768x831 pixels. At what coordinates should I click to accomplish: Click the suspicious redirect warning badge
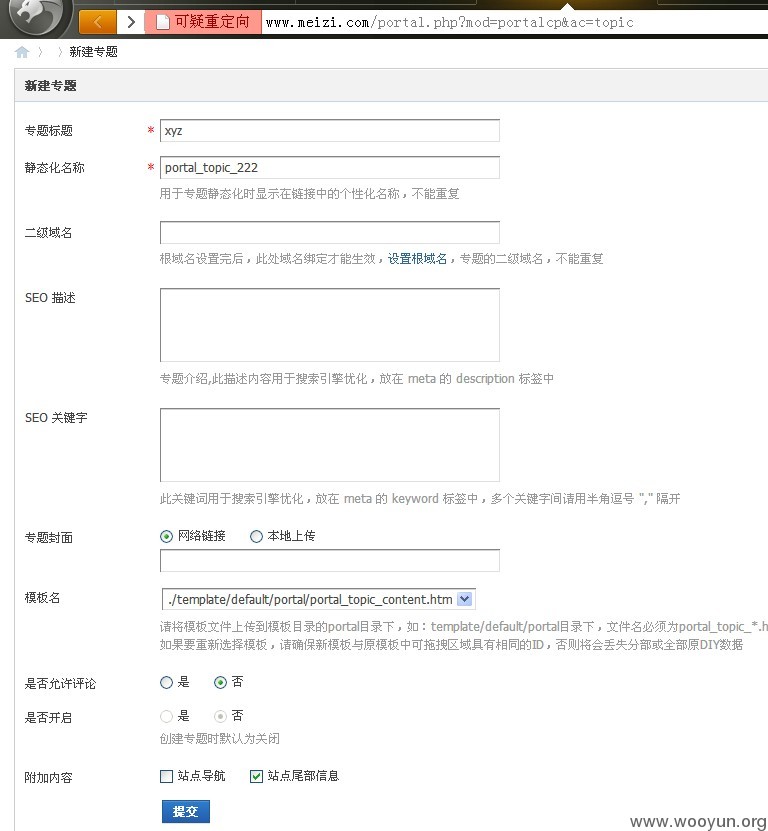point(204,22)
